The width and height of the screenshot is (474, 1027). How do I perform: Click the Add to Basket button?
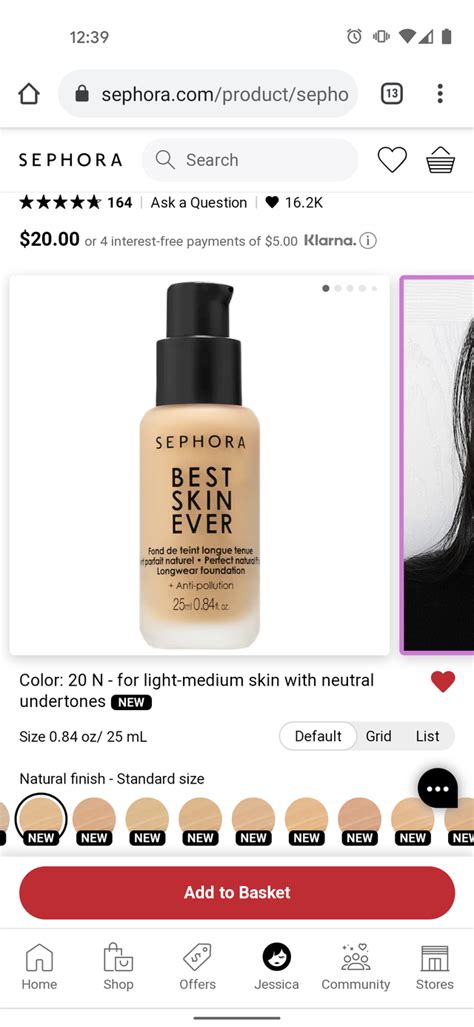click(x=237, y=892)
